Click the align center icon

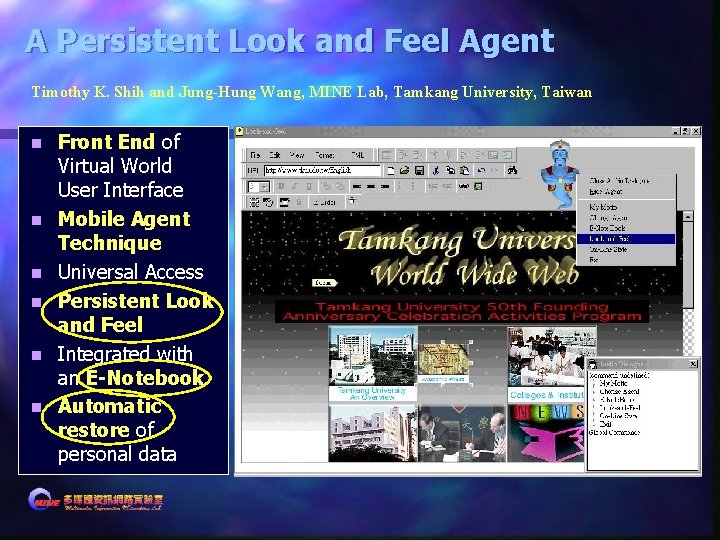[x=371, y=186]
